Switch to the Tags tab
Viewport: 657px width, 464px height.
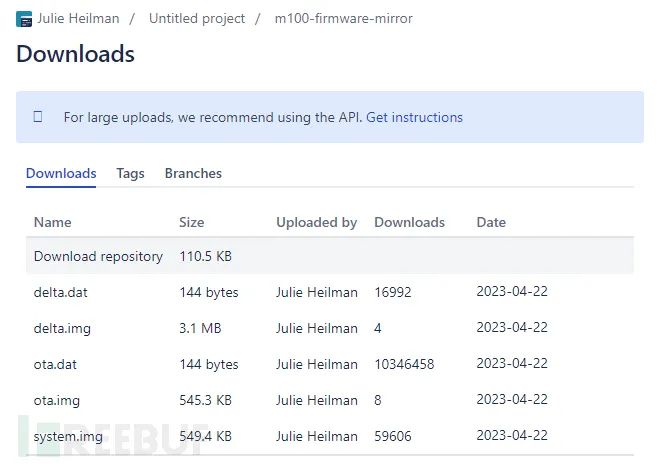coord(130,173)
